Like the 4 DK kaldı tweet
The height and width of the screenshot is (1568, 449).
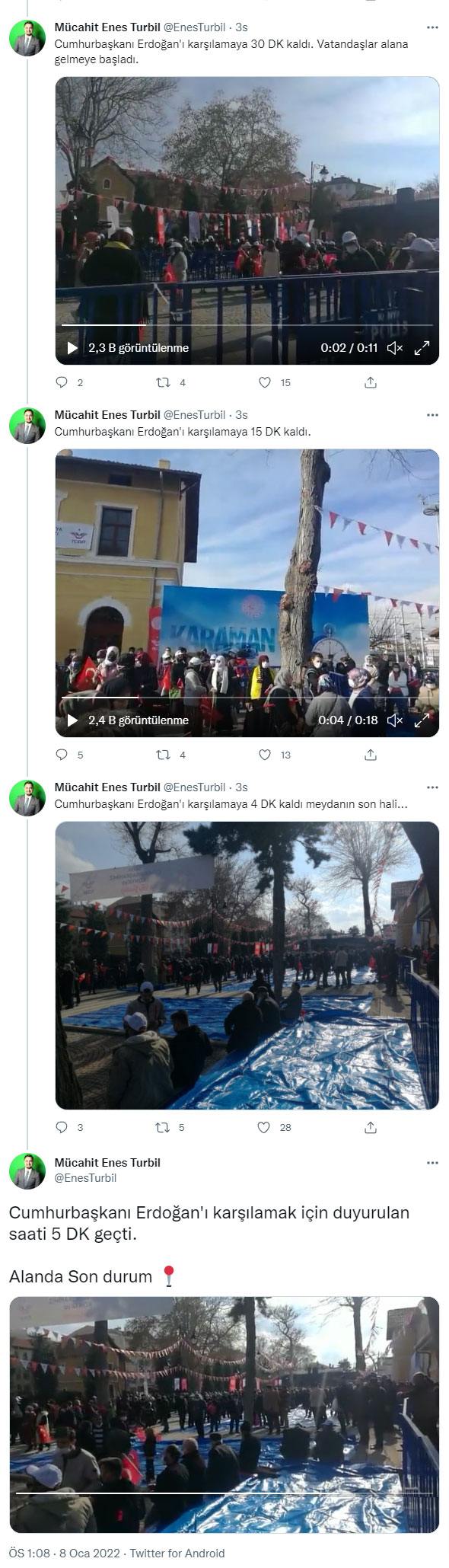[x=265, y=1127]
